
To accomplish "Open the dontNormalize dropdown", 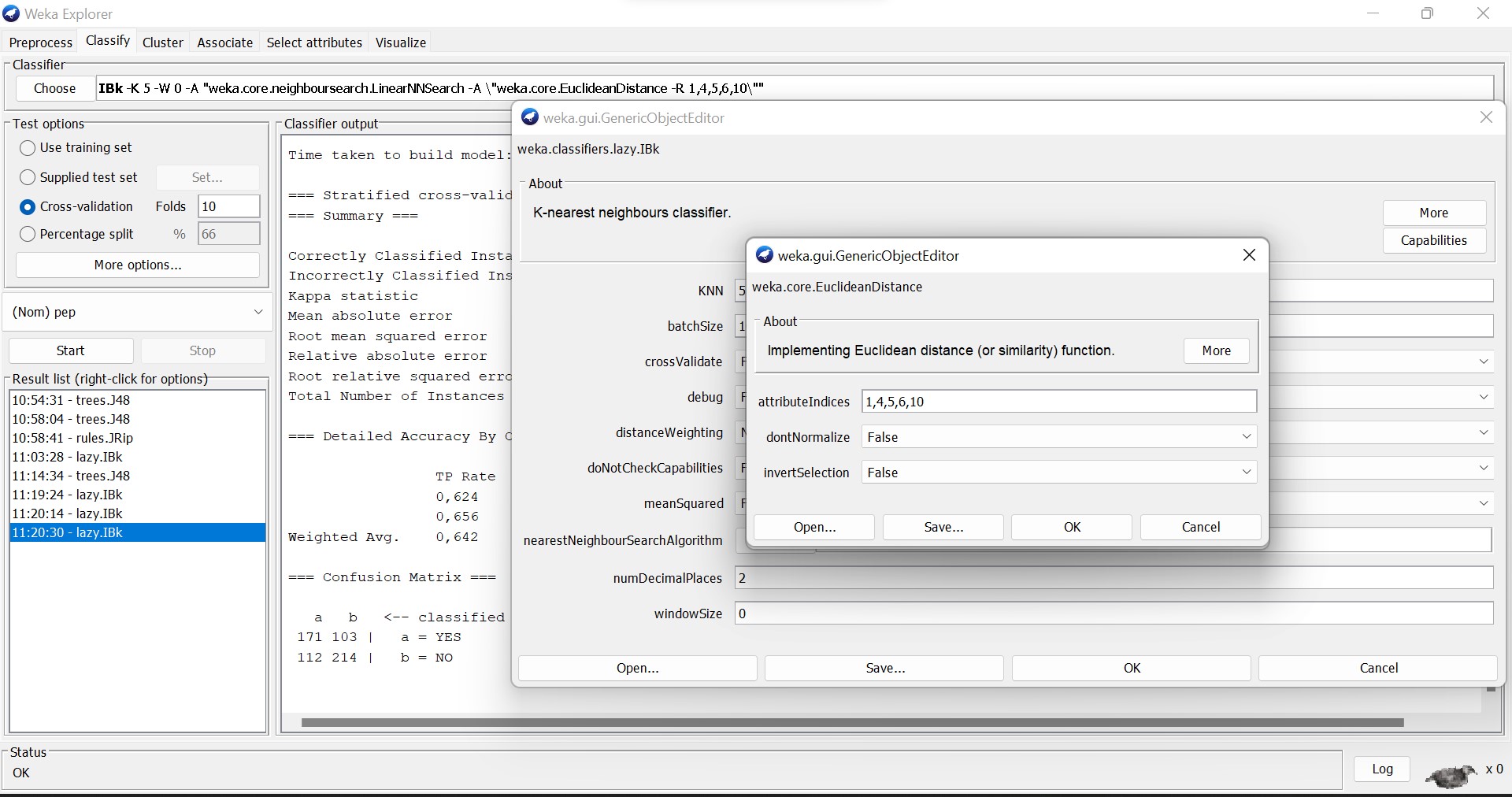I will (1058, 437).
